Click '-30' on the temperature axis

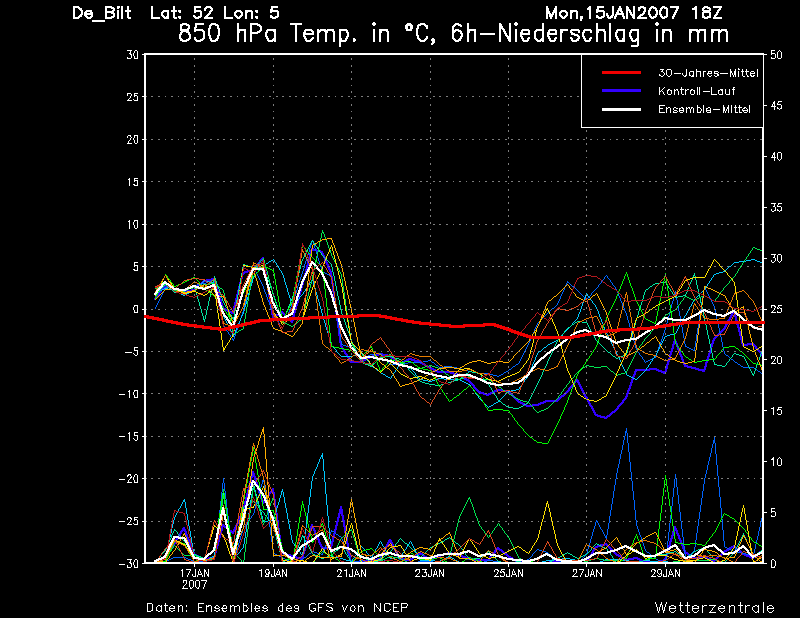click(x=129, y=564)
